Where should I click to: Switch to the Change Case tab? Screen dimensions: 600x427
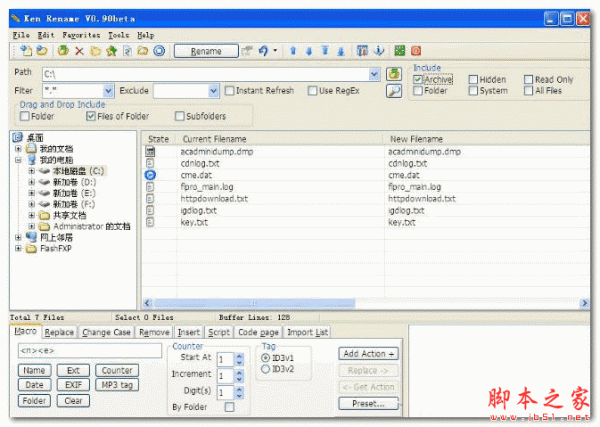[x=106, y=332]
